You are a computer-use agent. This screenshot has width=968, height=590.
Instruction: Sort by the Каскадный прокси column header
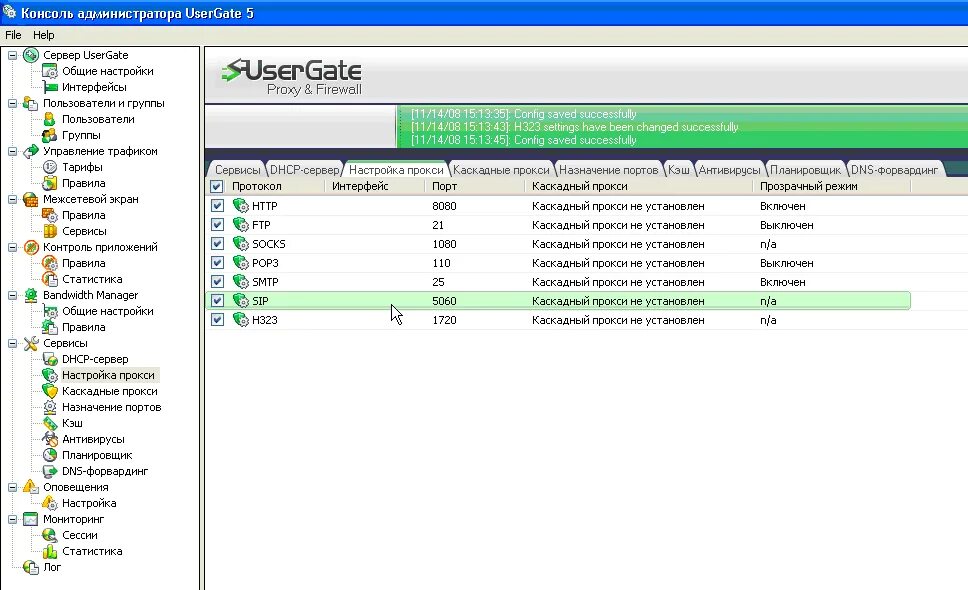point(638,186)
